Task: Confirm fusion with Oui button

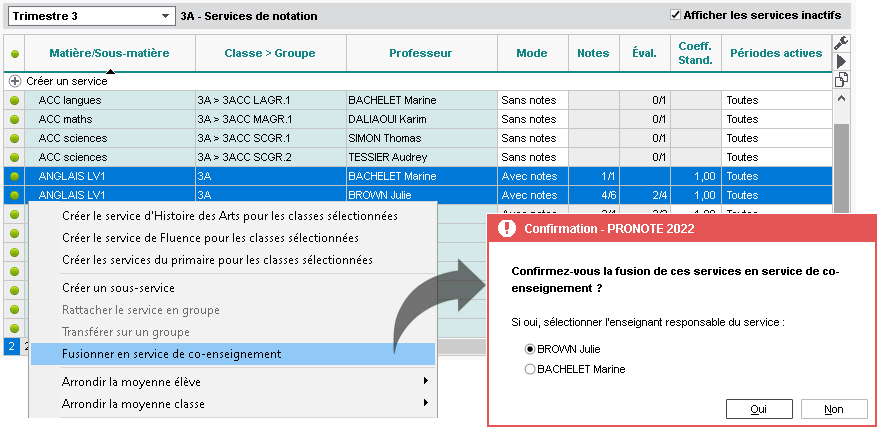Action: point(759,409)
